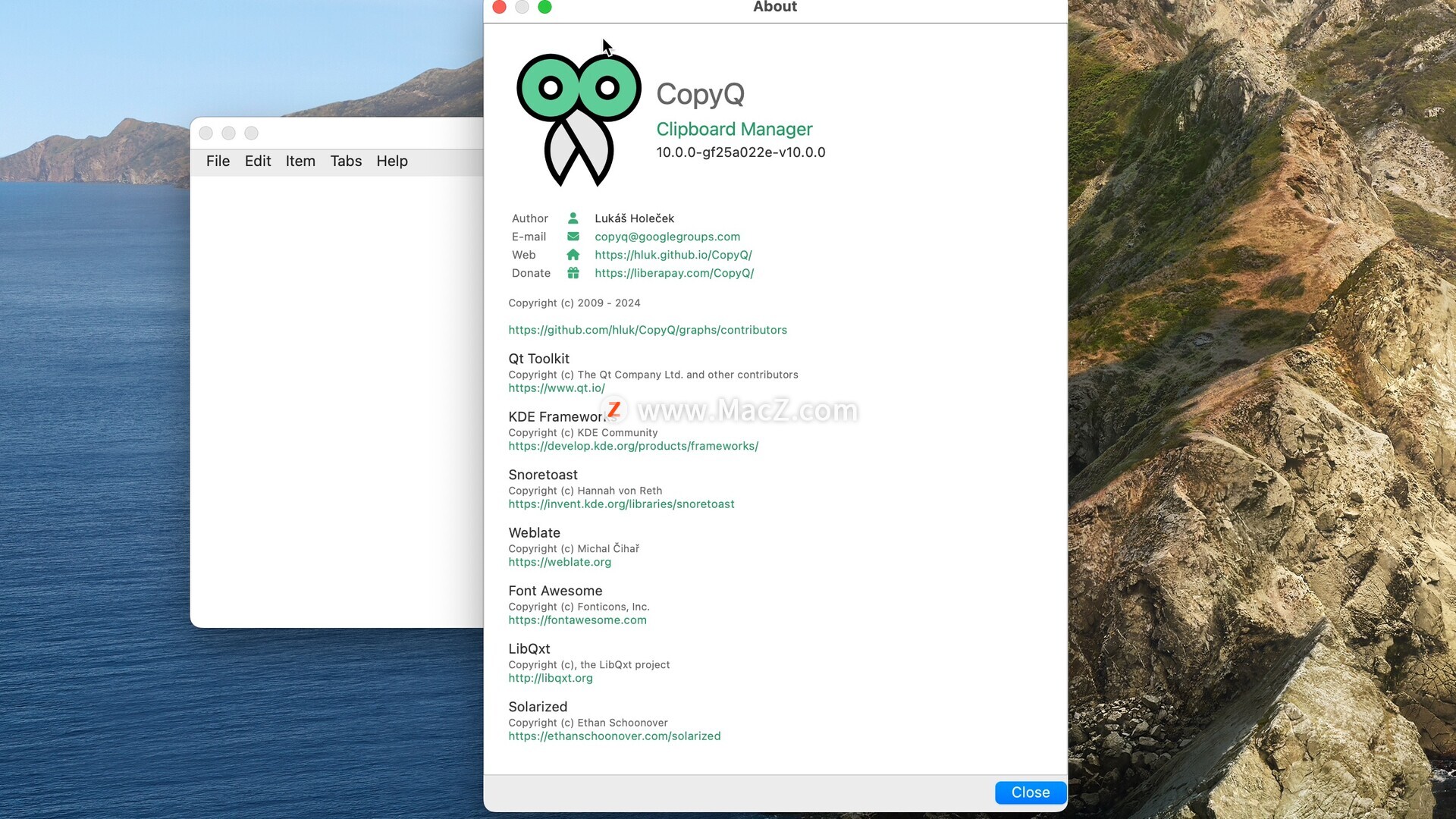Click 'Copyright (c) KDE Community' text
The image size is (1456, 819).
click(582, 433)
